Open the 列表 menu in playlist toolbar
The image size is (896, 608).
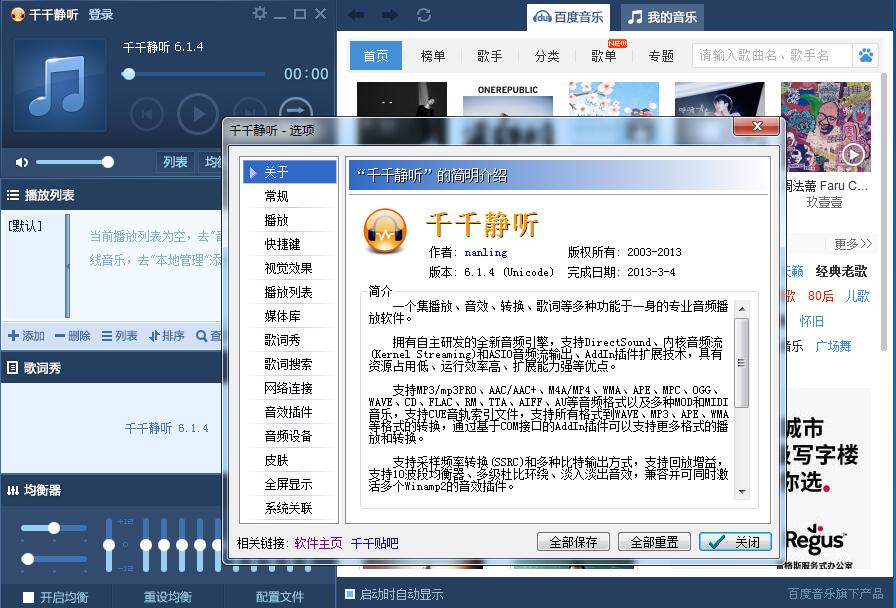pyautogui.click(x=119, y=336)
